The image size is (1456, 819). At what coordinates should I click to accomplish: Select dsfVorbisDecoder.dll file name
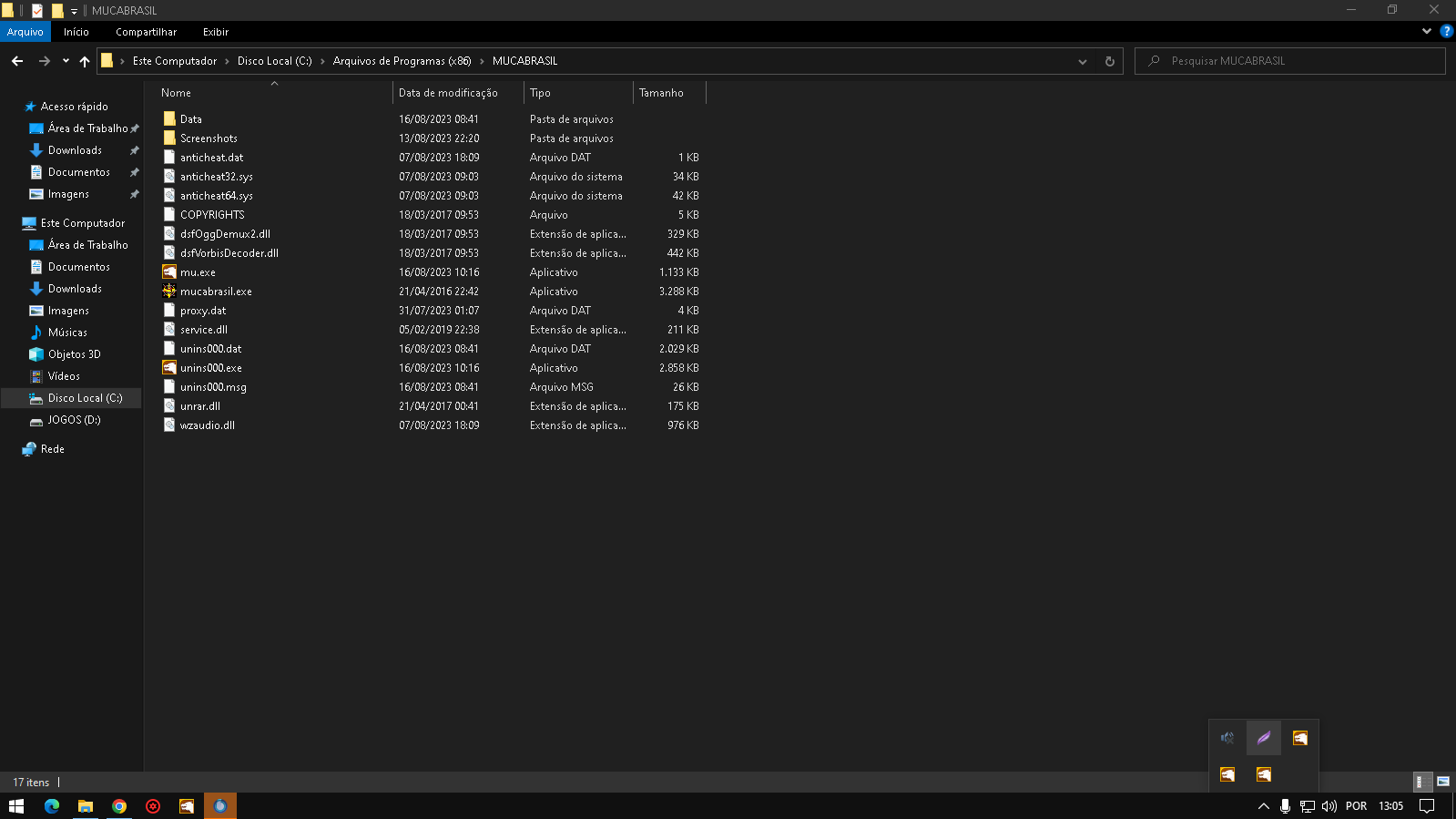229,253
